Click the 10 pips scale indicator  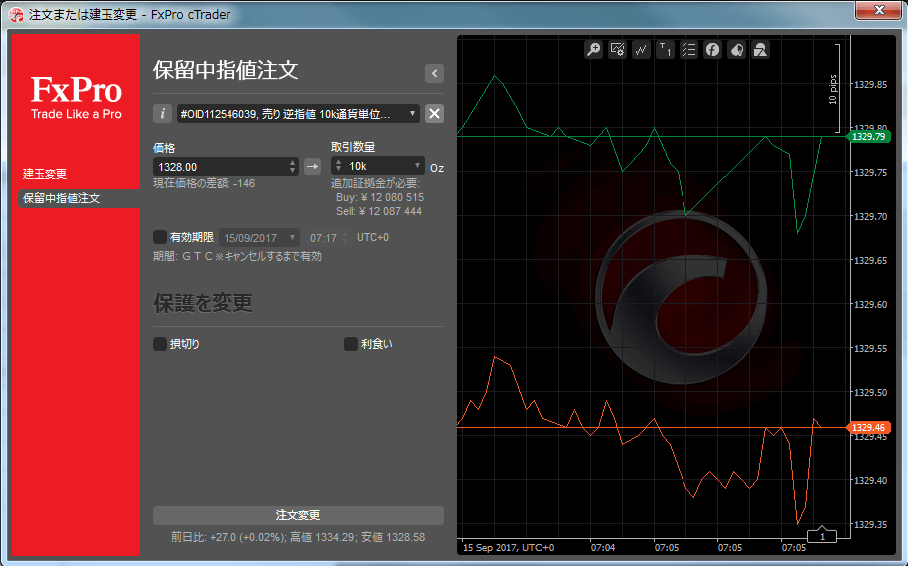pyautogui.click(x=834, y=89)
